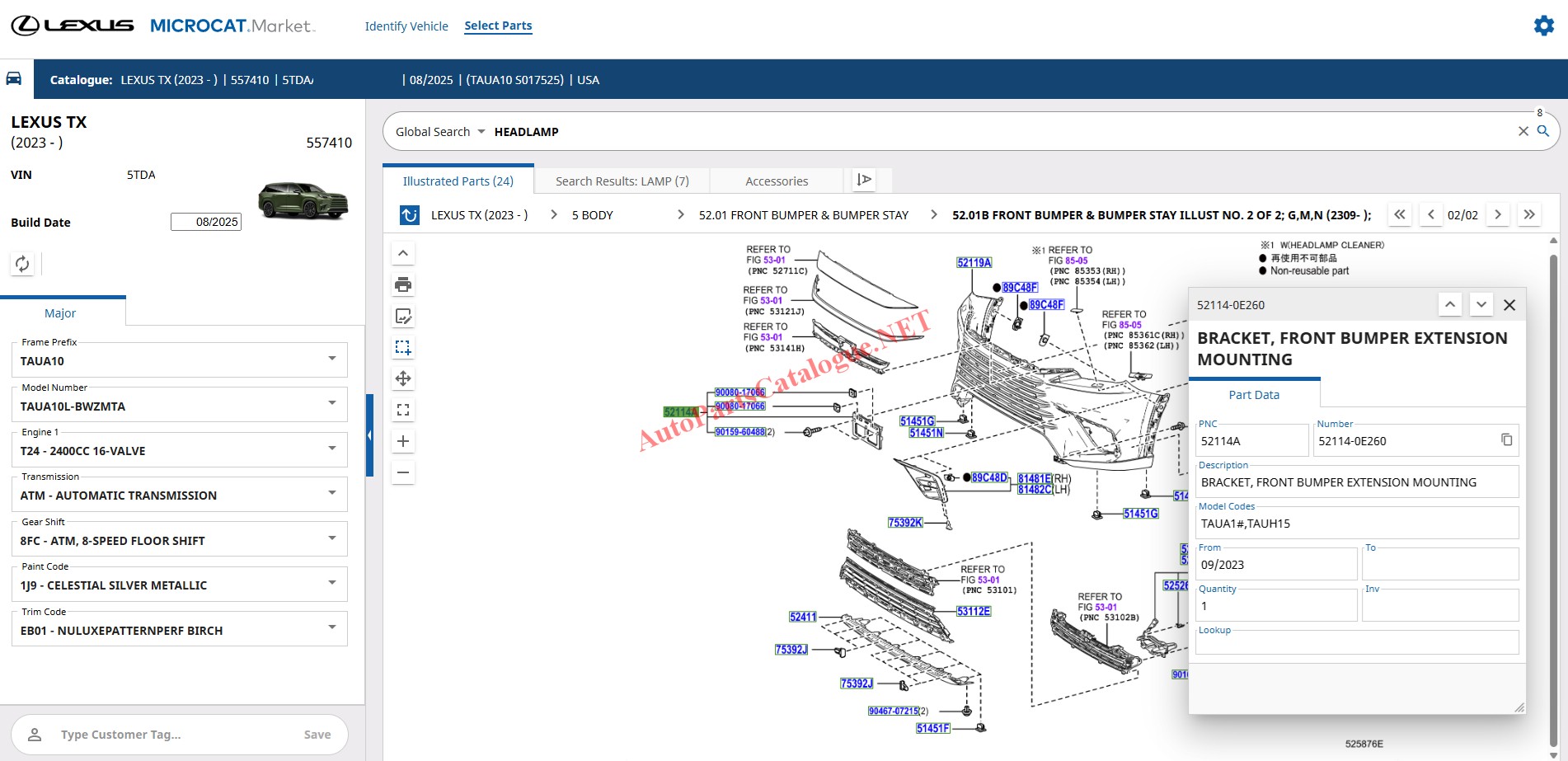Open the settings gear icon
The height and width of the screenshot is (761, 1568).
[1543, 26]
